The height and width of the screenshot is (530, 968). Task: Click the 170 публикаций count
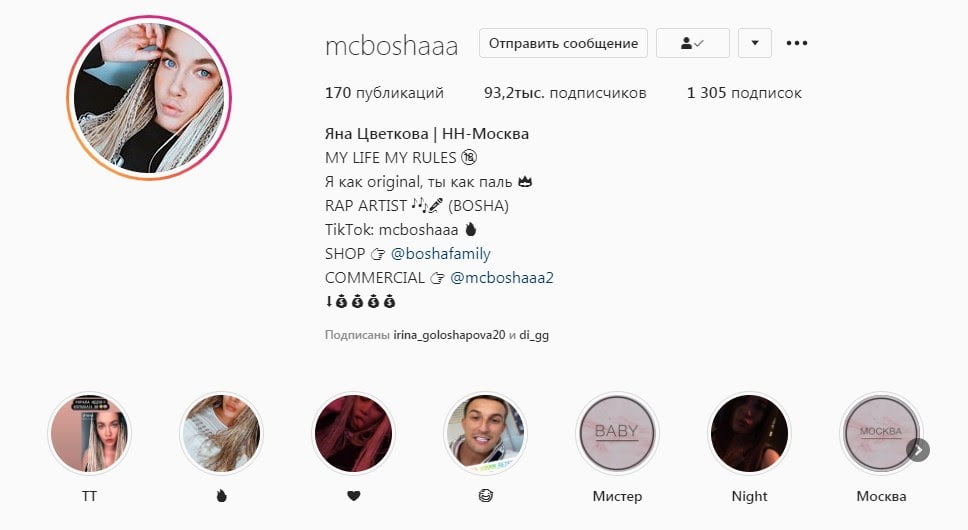pyautogui.click(x=384, y=93)
